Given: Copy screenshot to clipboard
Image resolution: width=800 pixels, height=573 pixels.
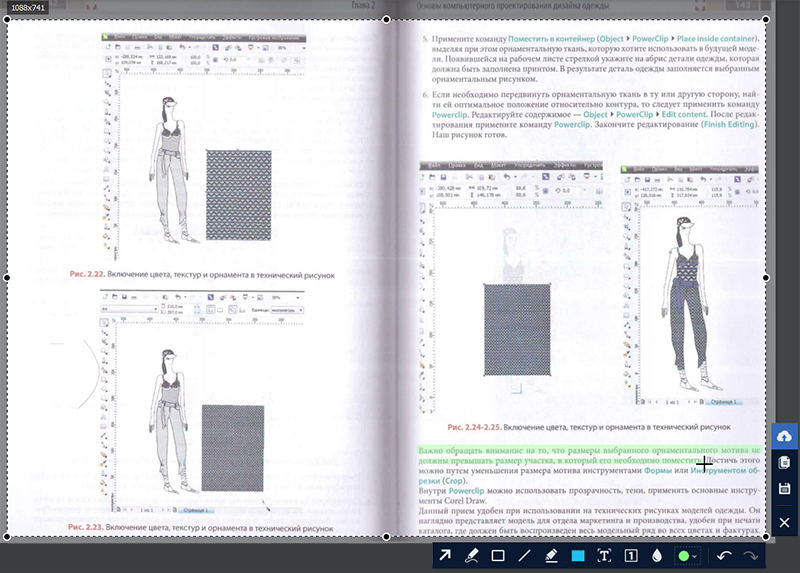Looking at the screenshot, I should click(784, 463).
